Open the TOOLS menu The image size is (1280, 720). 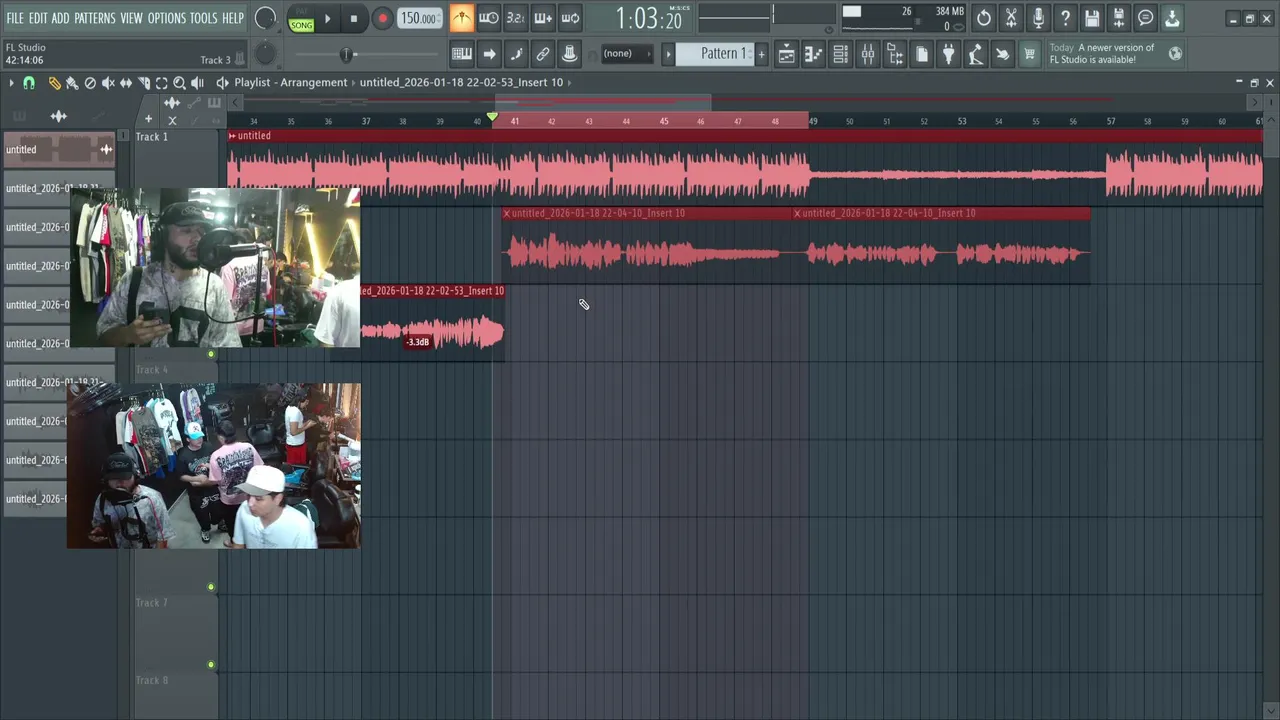coord(204,18)
